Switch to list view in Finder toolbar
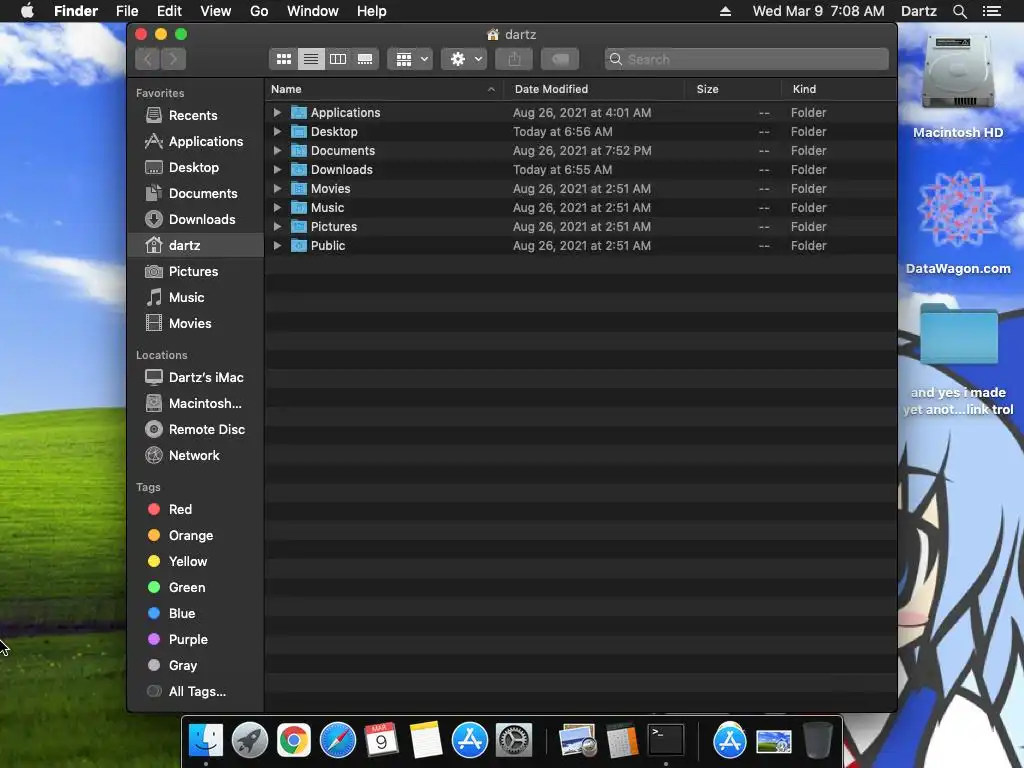This screenshot has width=1024, height=768. 311,59
